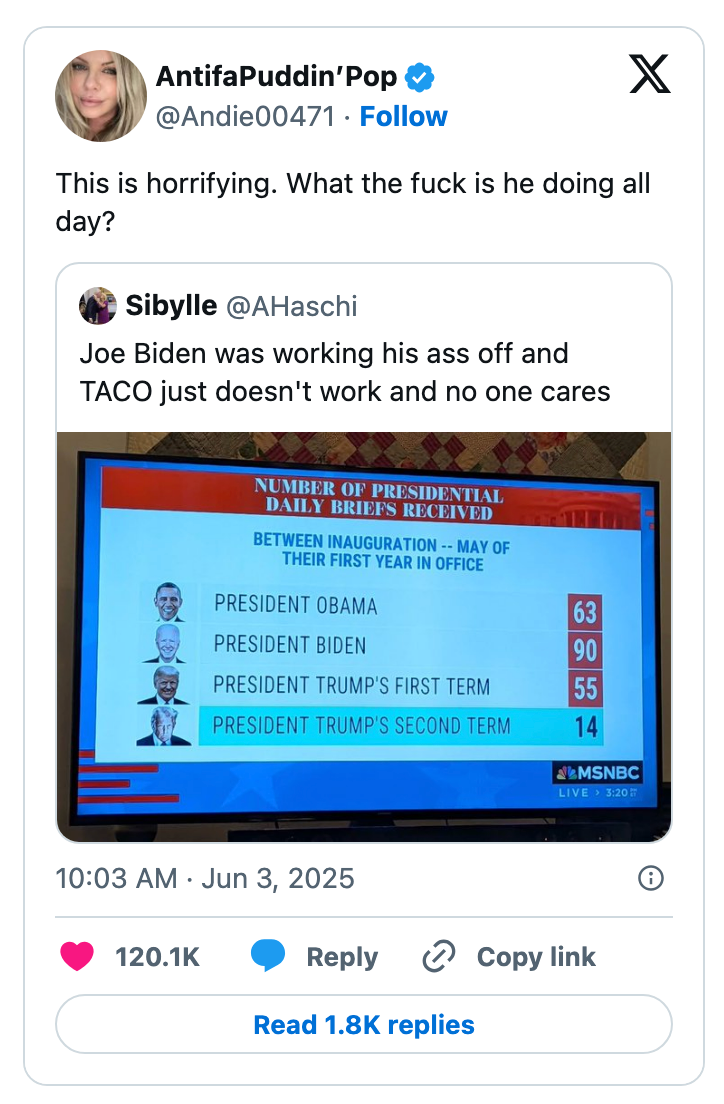
Task: Expand the replies with Read 1.8K replies
Action: click(x=363, y=1023)
